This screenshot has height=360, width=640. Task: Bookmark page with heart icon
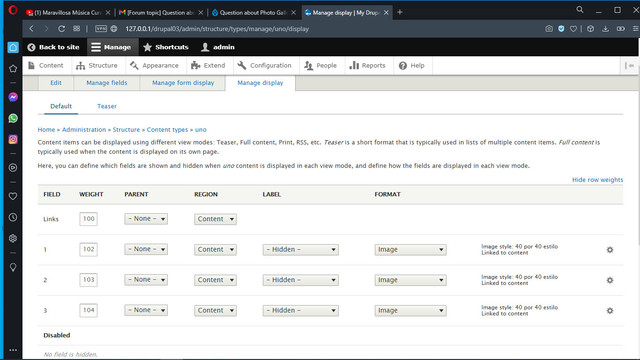tap(573, 29)
